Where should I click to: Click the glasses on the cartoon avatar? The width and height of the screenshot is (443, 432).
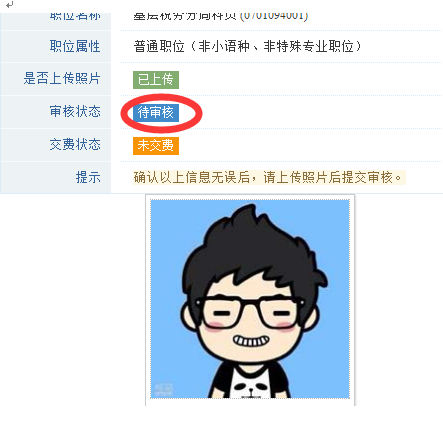coord(250,312)
